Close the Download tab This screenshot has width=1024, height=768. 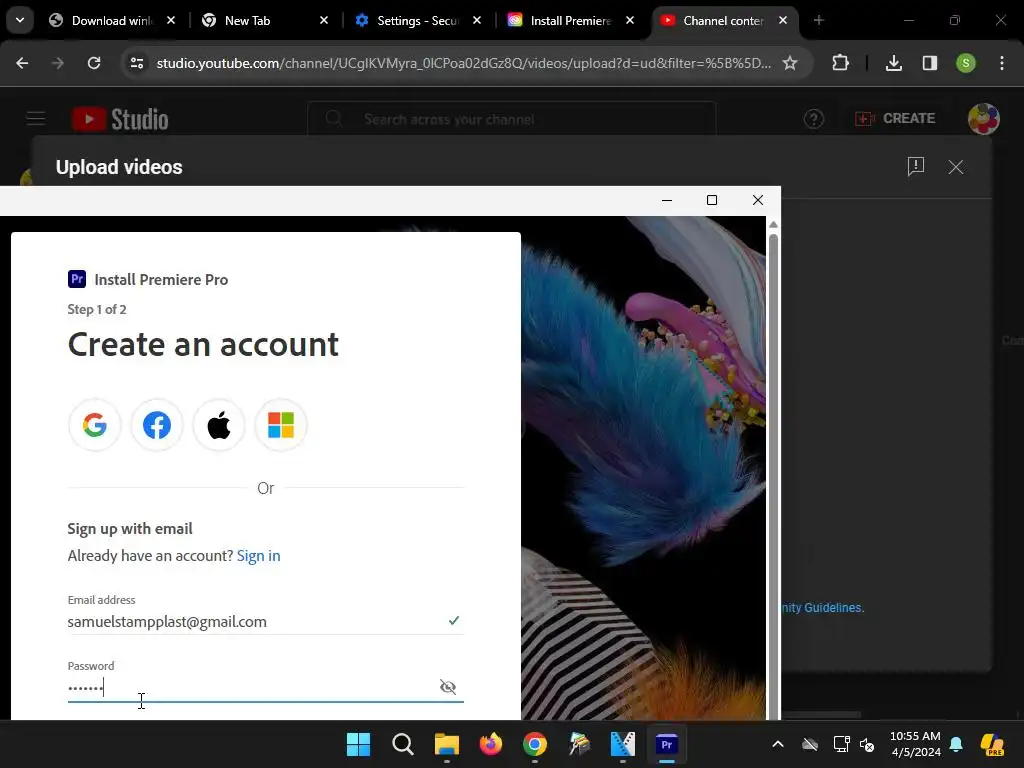[x=171, y=20]
